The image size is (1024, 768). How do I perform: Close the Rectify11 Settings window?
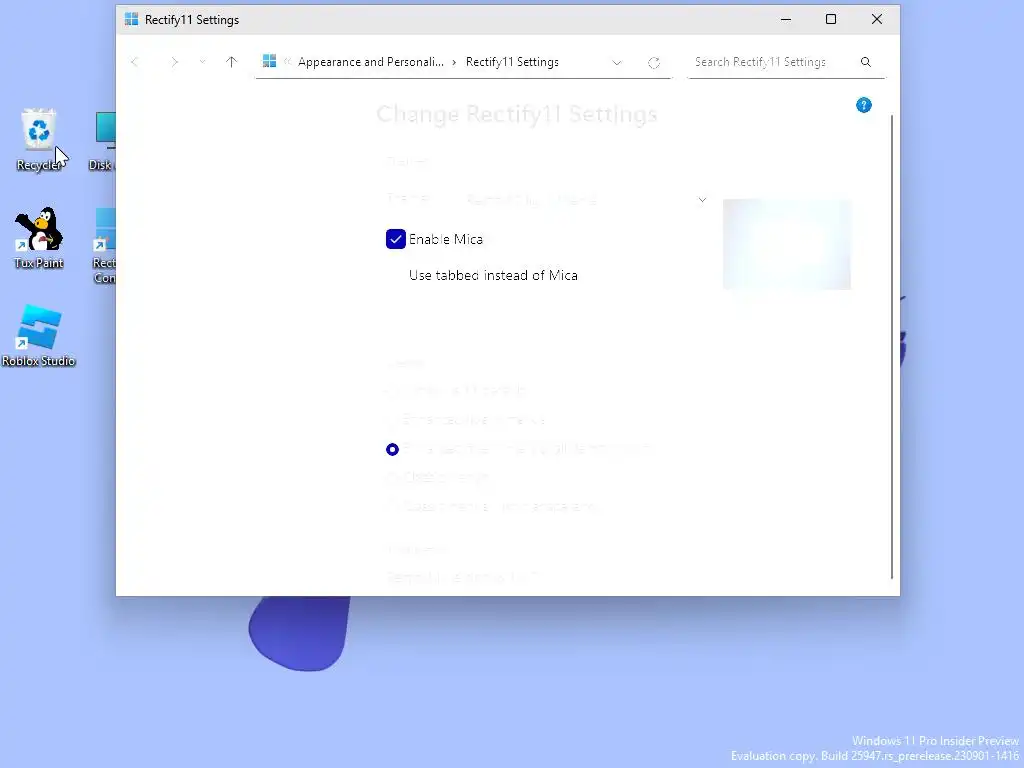[876, 20]
